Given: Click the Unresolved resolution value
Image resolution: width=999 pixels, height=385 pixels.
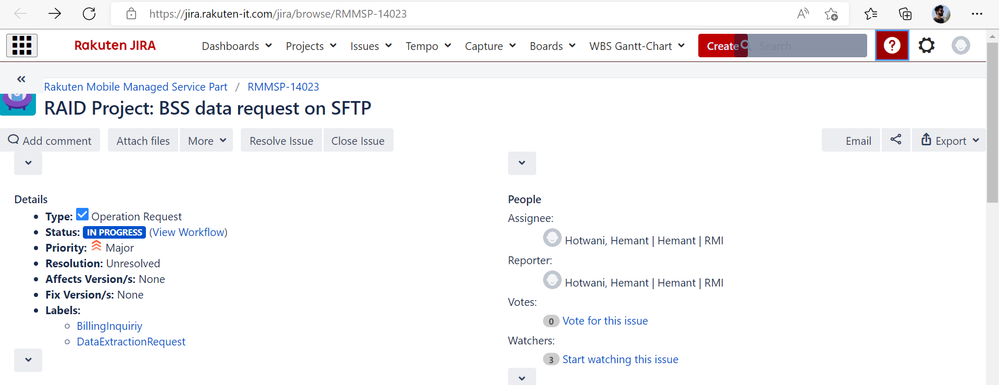Looking at the screenshot, I should point(133,263).
